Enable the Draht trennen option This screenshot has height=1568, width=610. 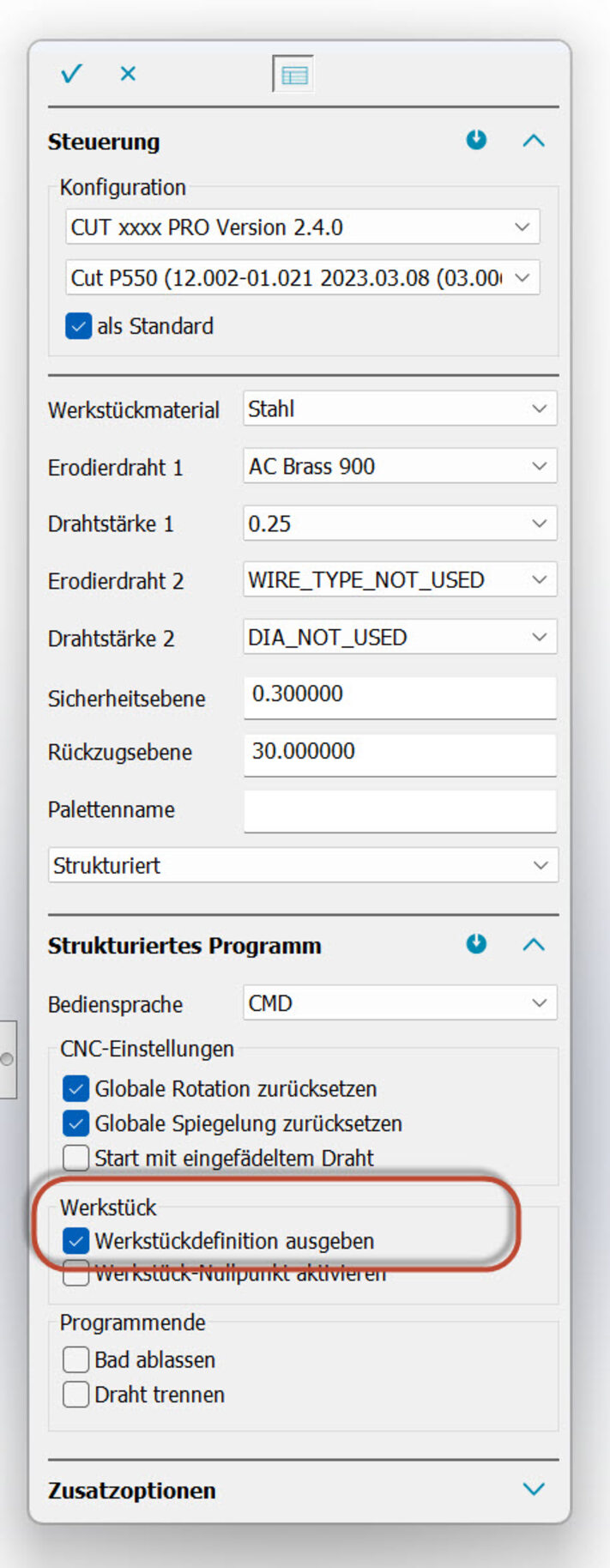click(x=76, y=1395)
